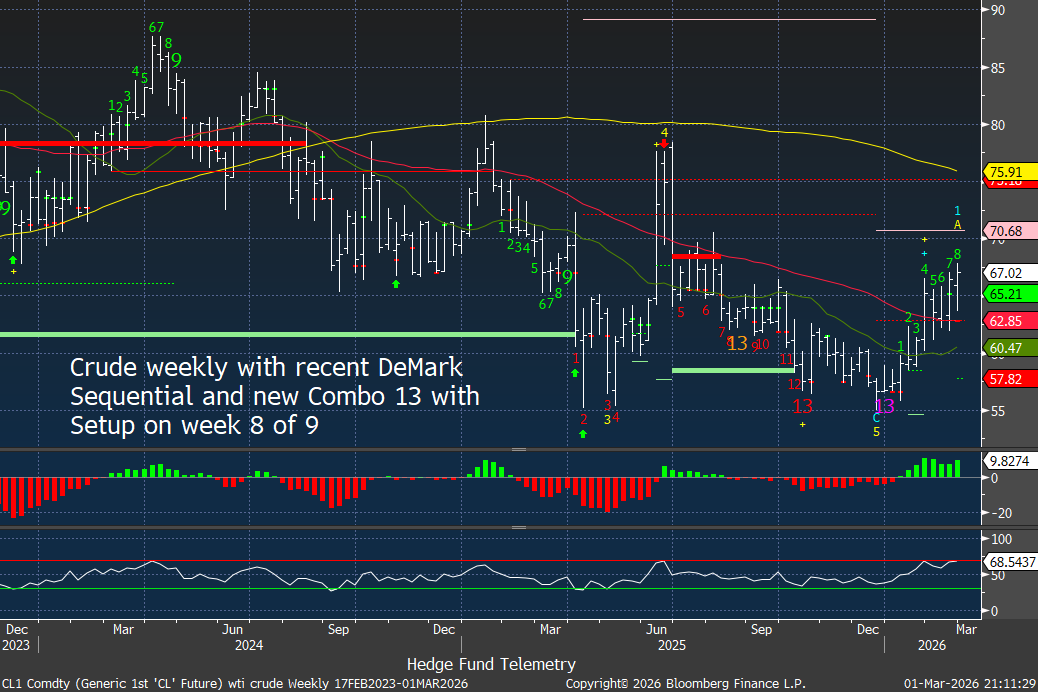Click the red down arrow at the June 2025 spike
This screenshot has width=1038, height=692.
[x=664, y=144]
